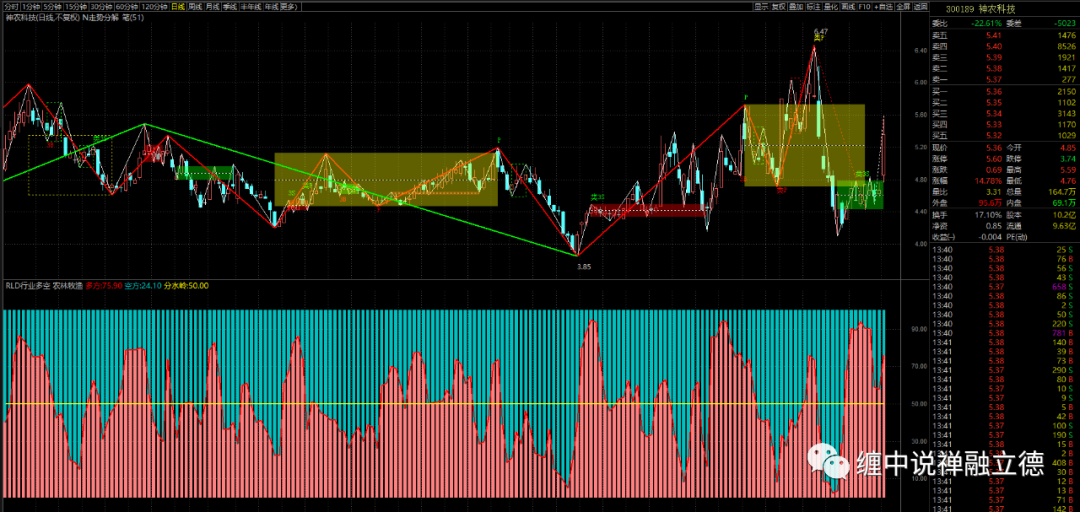This screenshot has height=512, width=1080.
Task: Select the 60分钟 period tab
Action: click(127, 7)
